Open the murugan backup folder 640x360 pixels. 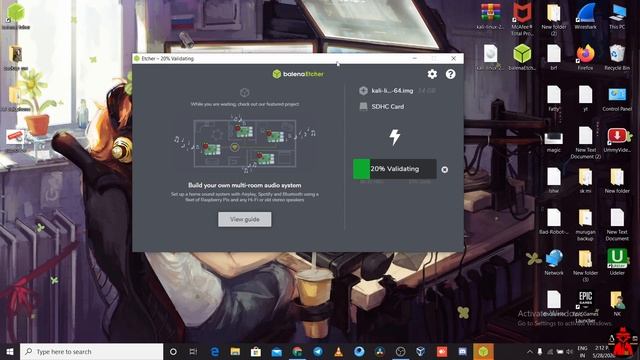click(x=585, y=224)
